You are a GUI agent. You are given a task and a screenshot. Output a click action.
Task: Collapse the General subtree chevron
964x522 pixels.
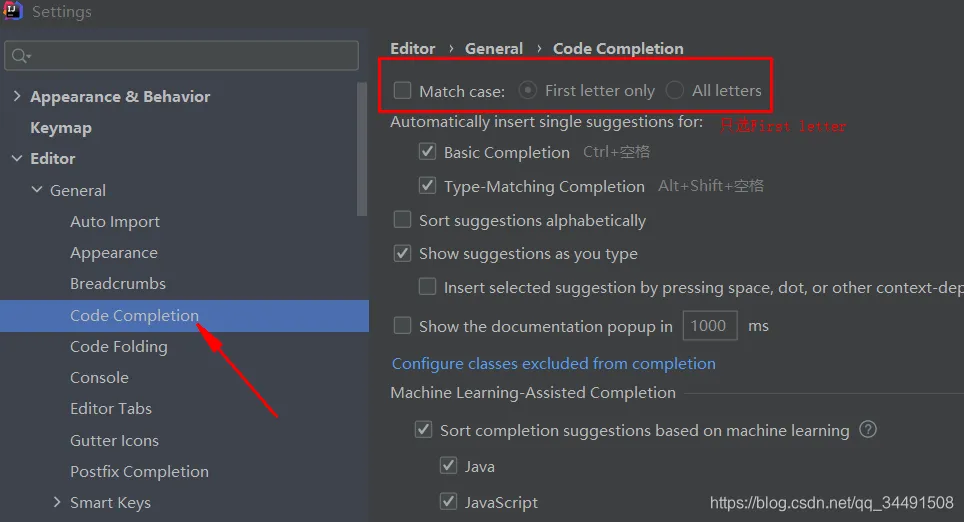37,190
